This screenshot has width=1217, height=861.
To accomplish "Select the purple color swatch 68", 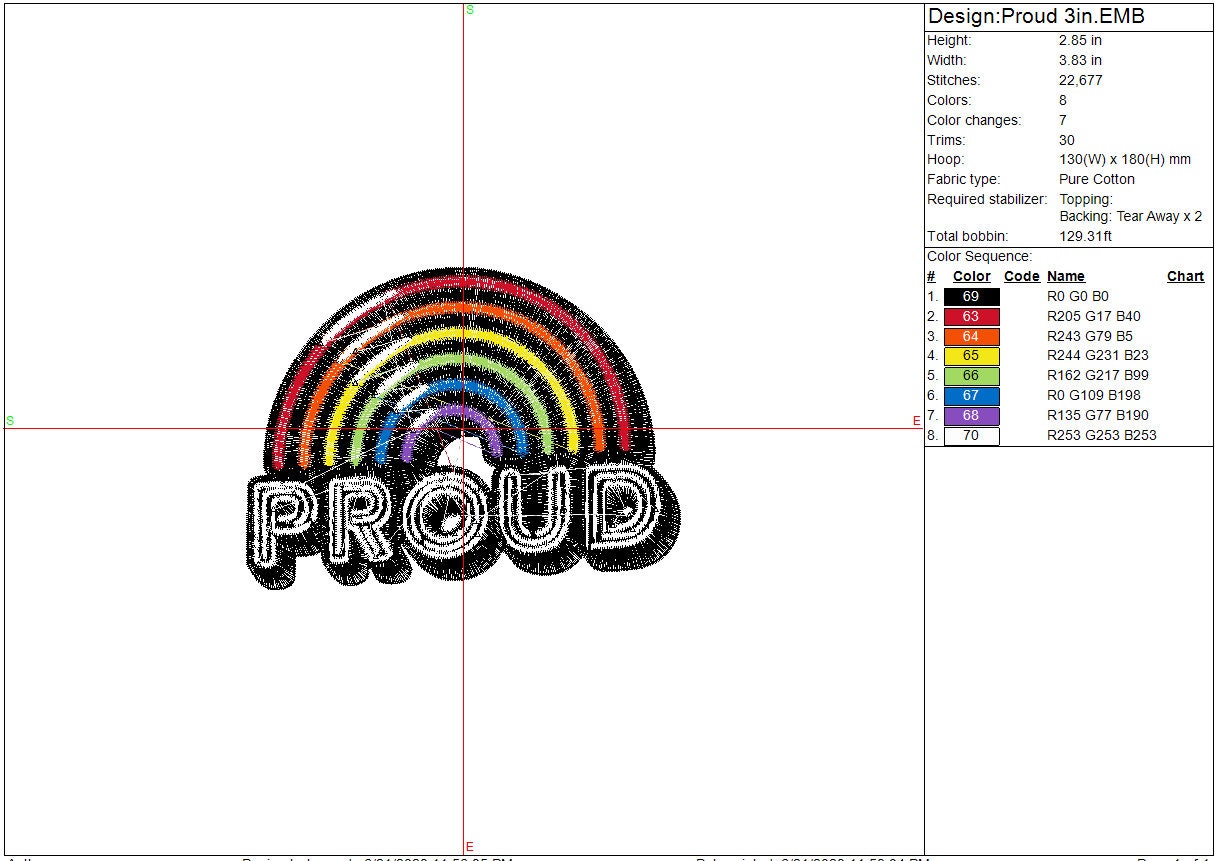I will click(x=971, y=416).
